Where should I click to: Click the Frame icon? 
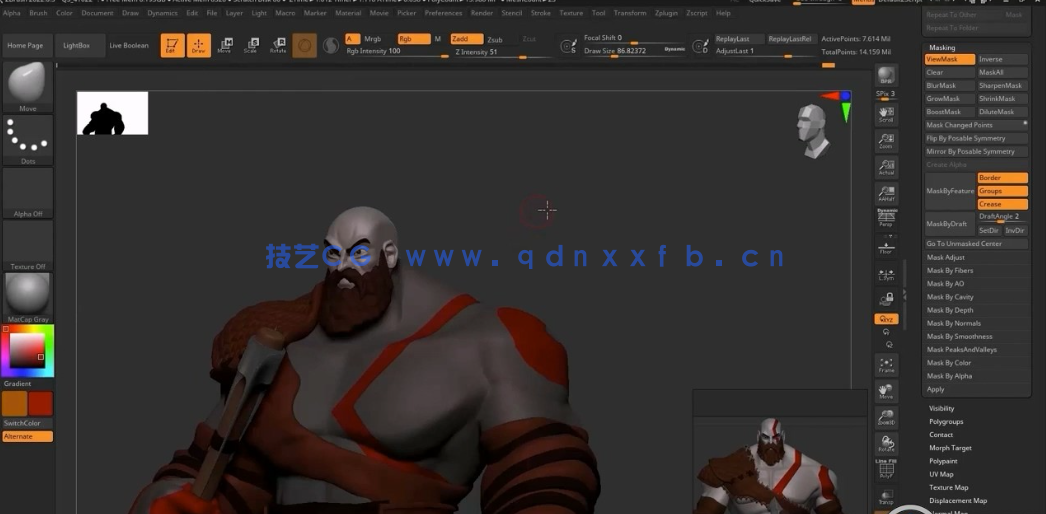coord(886,365)
